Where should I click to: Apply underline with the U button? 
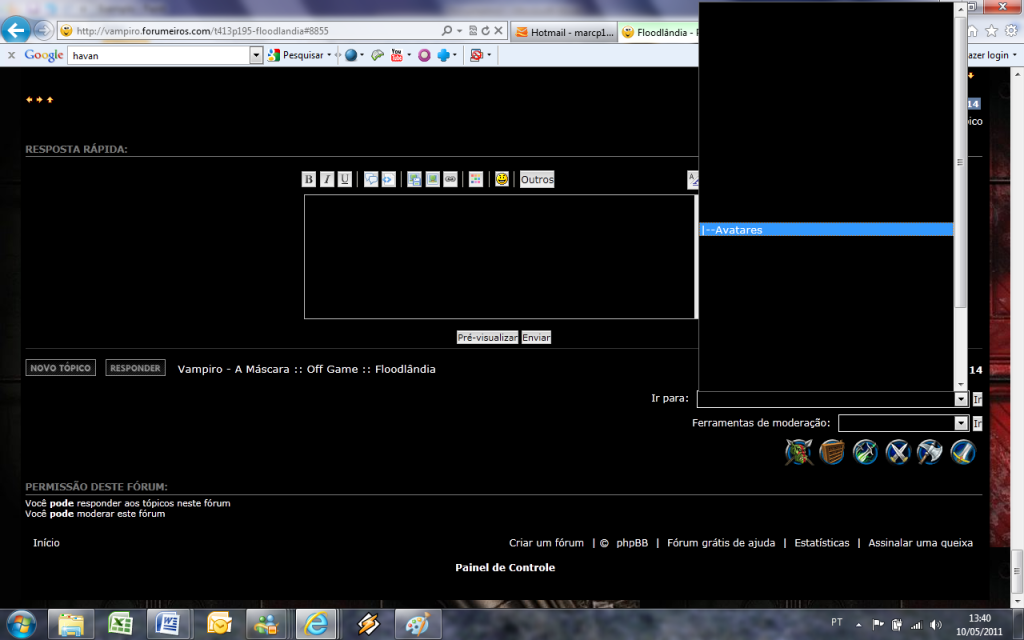click(x=344, y=179)
